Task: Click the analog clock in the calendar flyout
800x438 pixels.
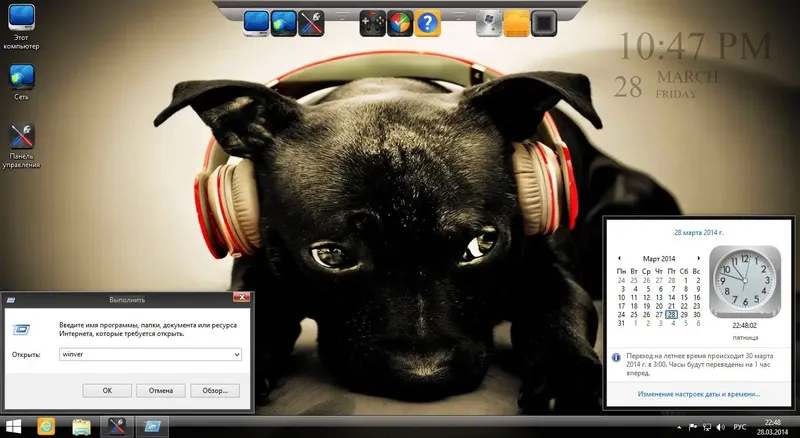Action: coord(745,281)
